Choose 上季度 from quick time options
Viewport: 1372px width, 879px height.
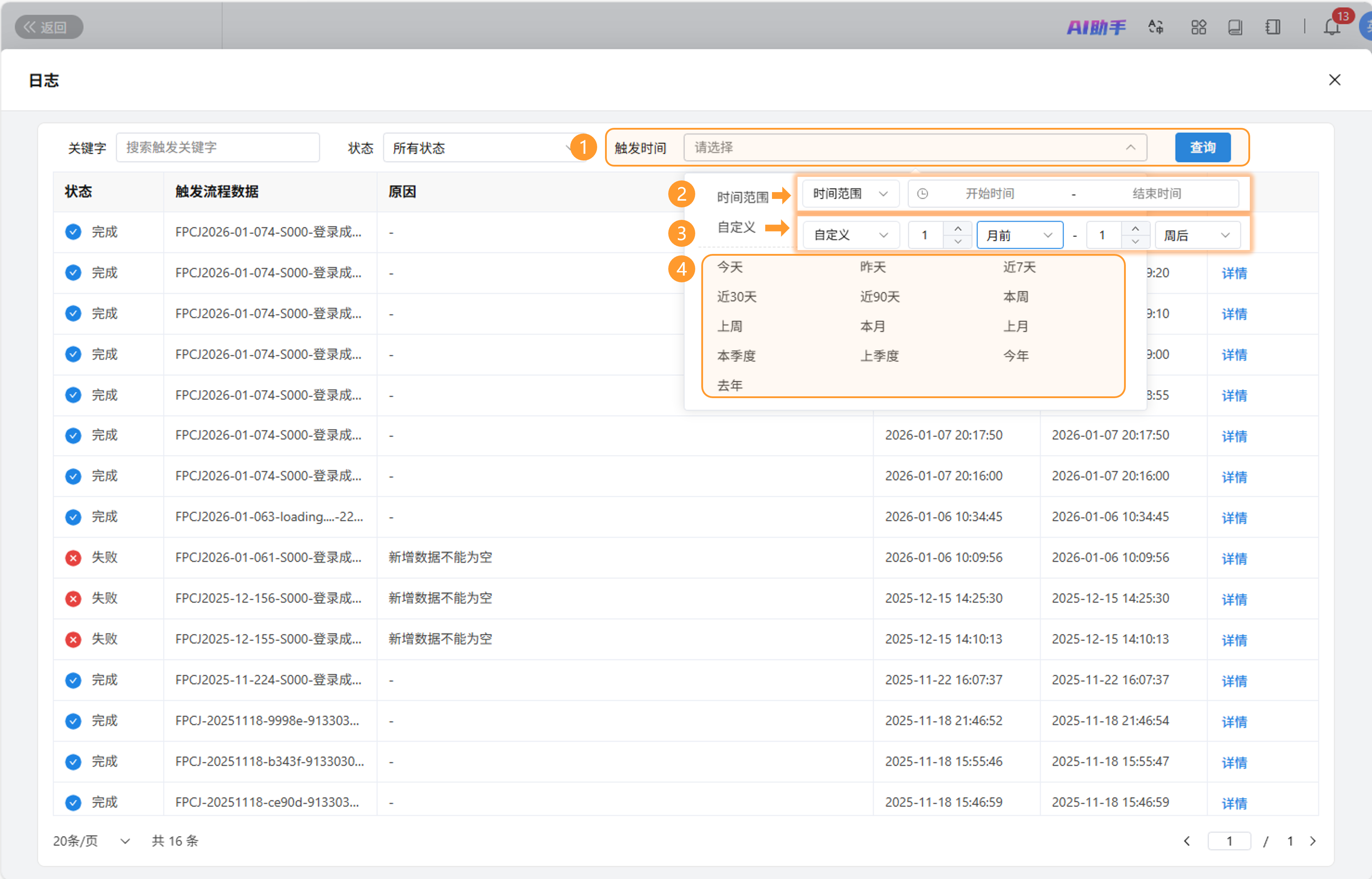coord(879,356)
